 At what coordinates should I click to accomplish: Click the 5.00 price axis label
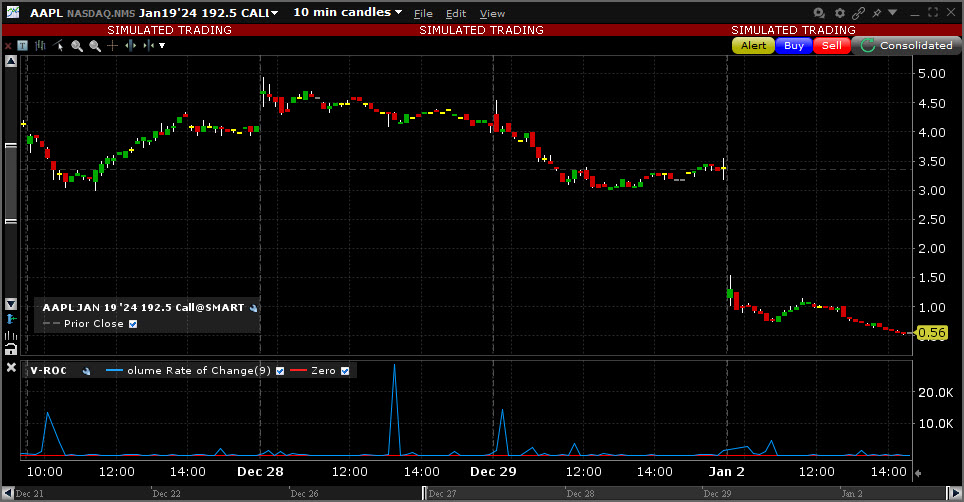(931, 74)
